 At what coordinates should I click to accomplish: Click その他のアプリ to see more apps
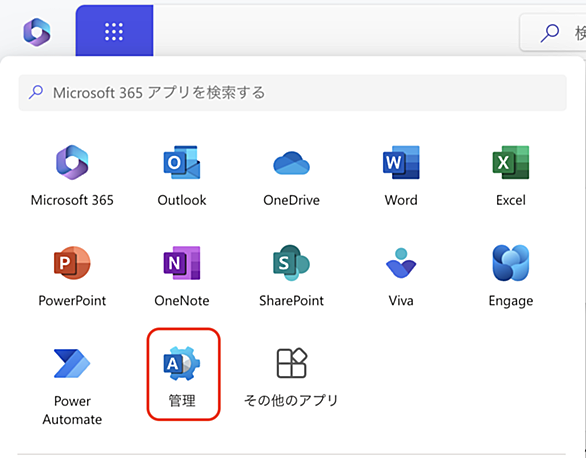click(x=292, y=377)
